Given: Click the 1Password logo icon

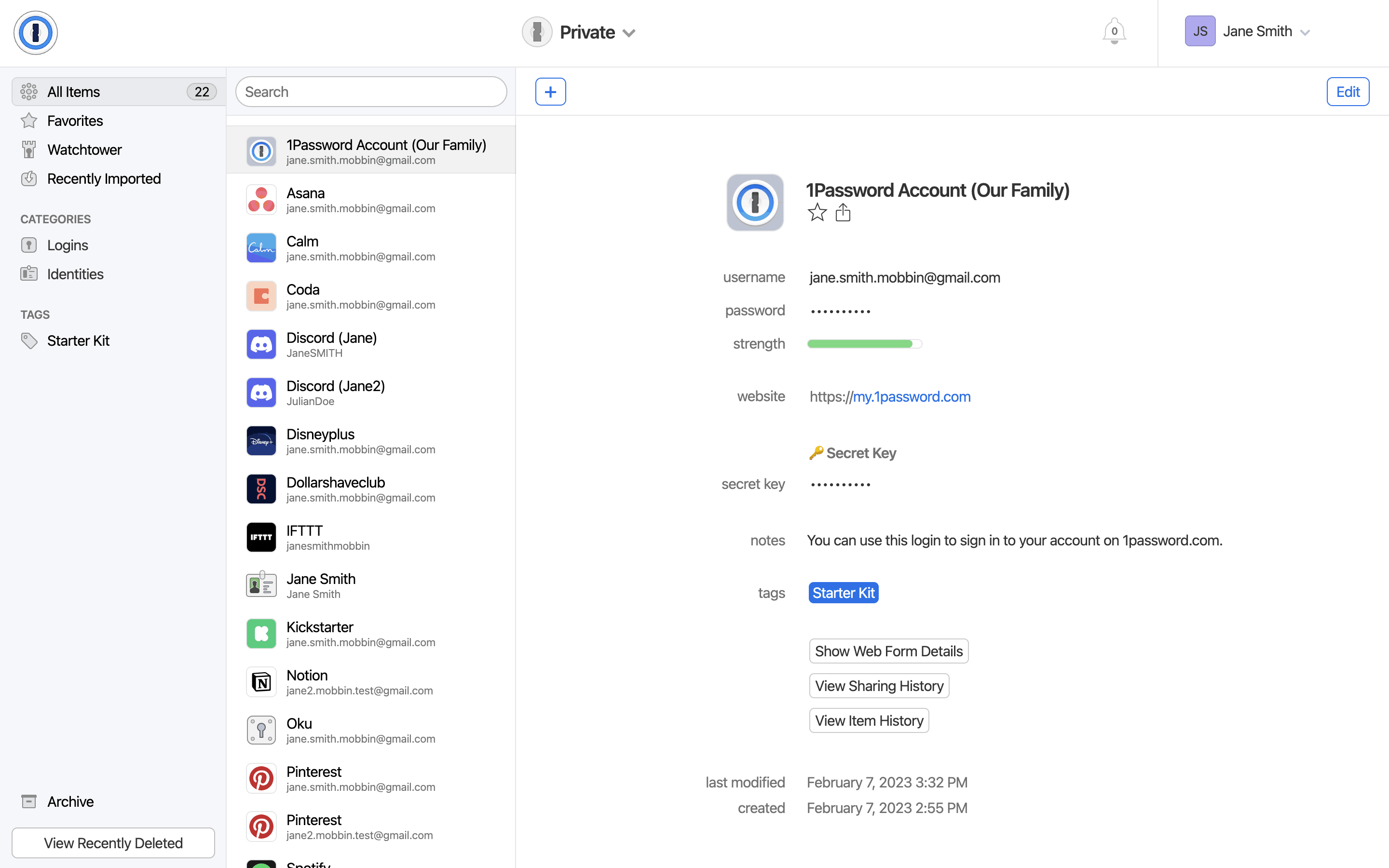Looking at the screenshot, I should click(36, 33).
